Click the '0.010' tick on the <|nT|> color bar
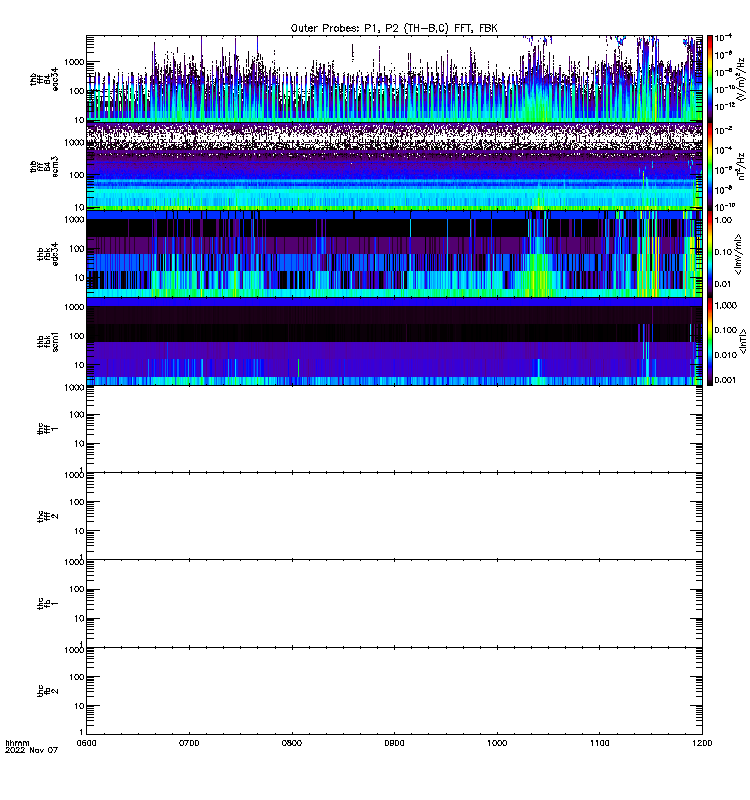The image size is (750, 800). pyautogui.click(x=726, y=355)
